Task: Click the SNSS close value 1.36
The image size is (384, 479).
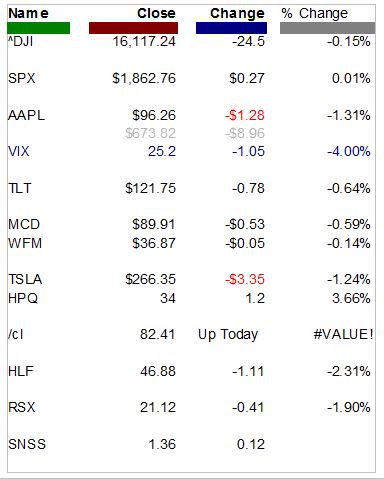Action: [x=162, y=444]
